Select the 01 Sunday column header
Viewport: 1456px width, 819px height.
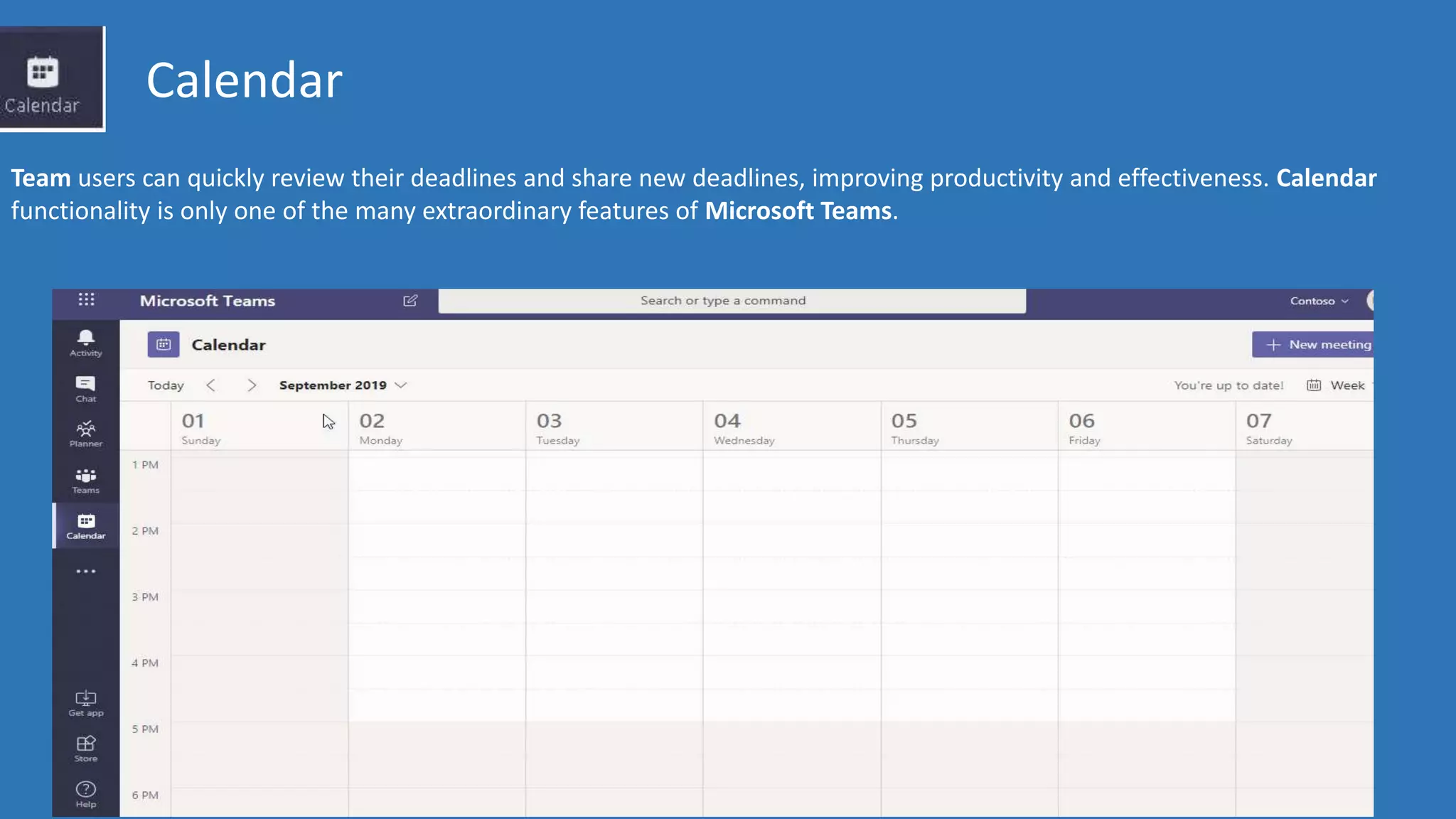pos(259,426)
